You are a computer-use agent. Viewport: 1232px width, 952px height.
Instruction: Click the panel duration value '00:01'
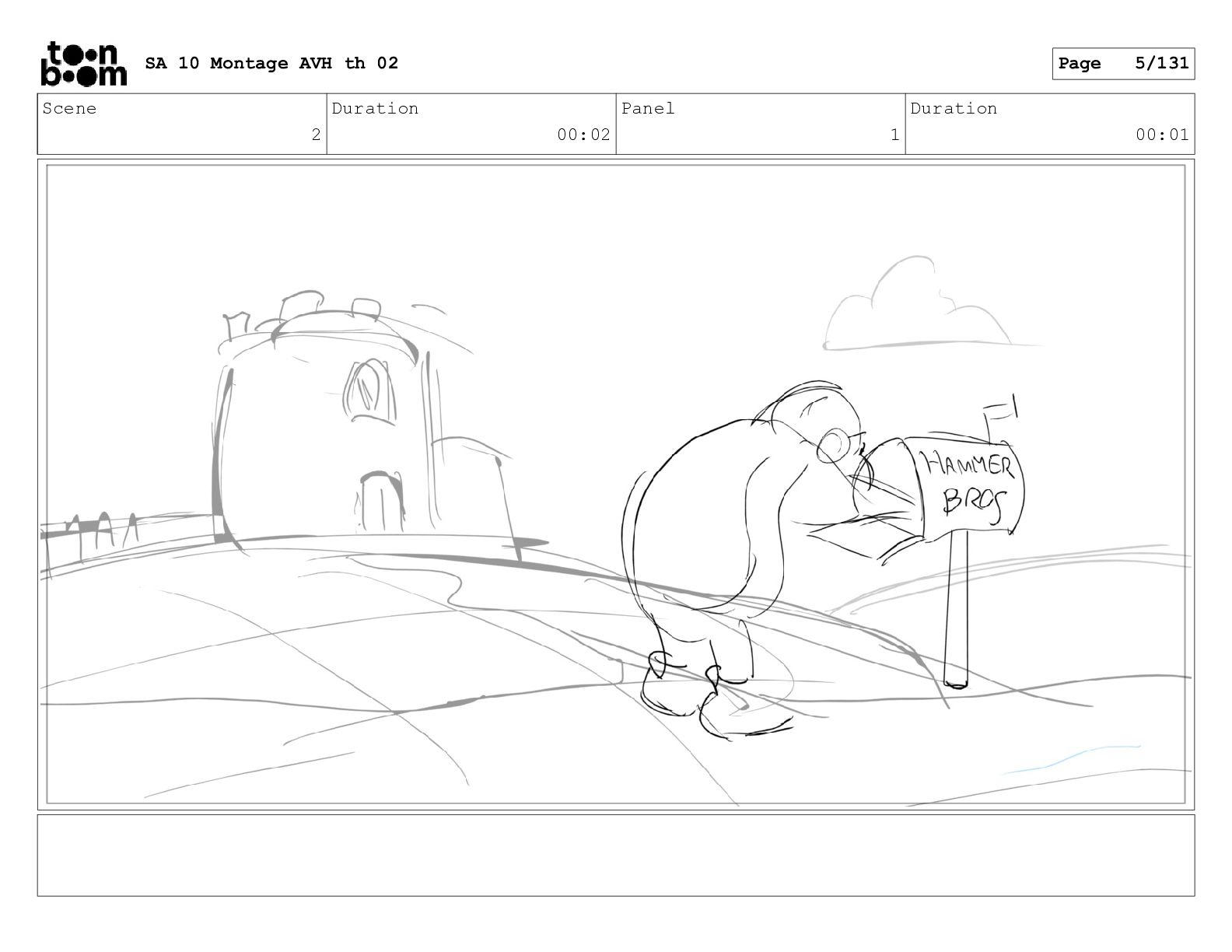click(1162, 135)
